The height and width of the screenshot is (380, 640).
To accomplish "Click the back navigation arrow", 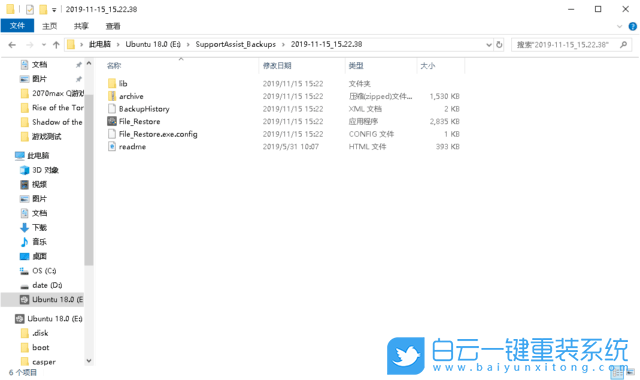I will click(12, 44).
